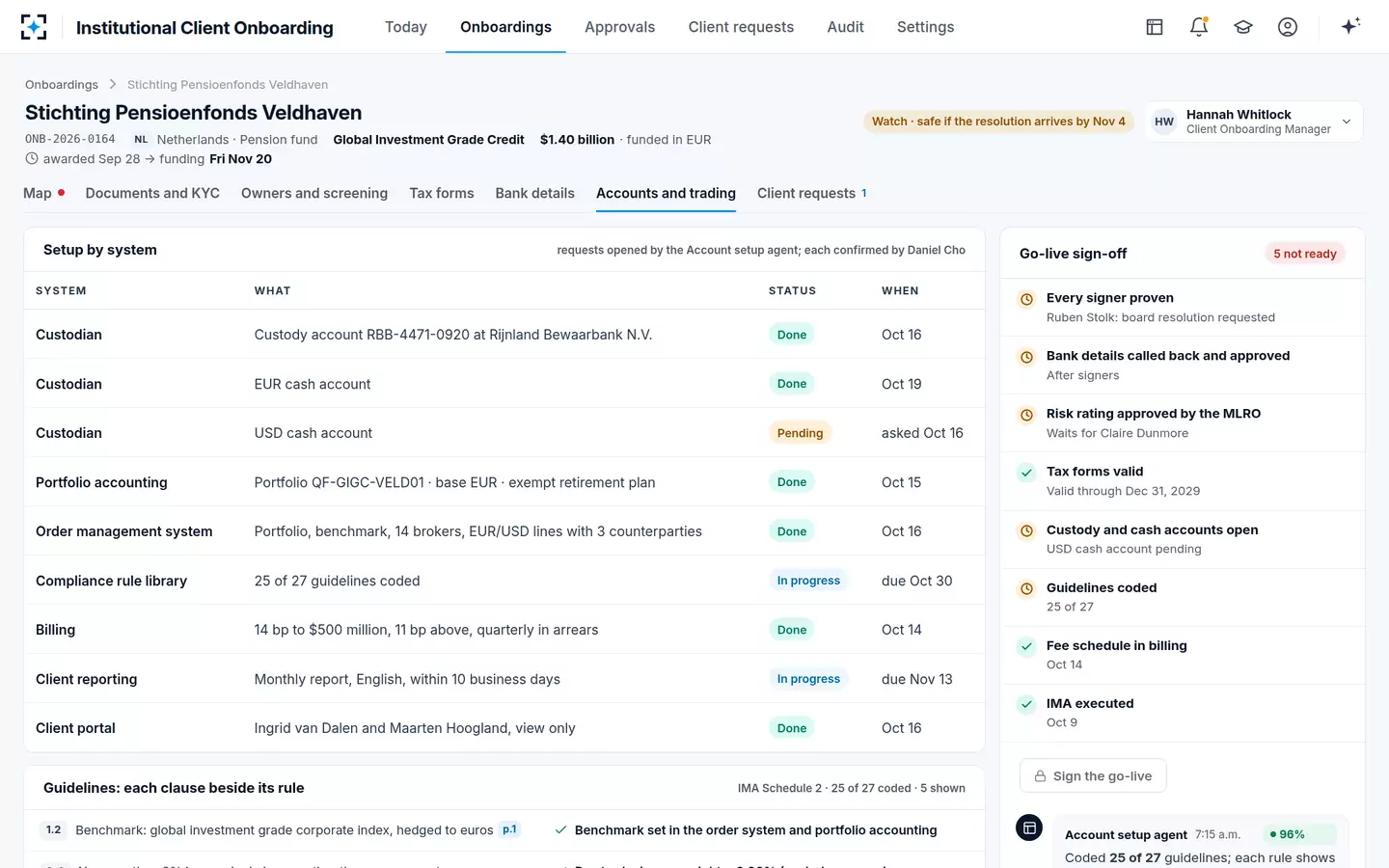Switch to Bank details tab
1389x868 pixels.
click(534, 193)
